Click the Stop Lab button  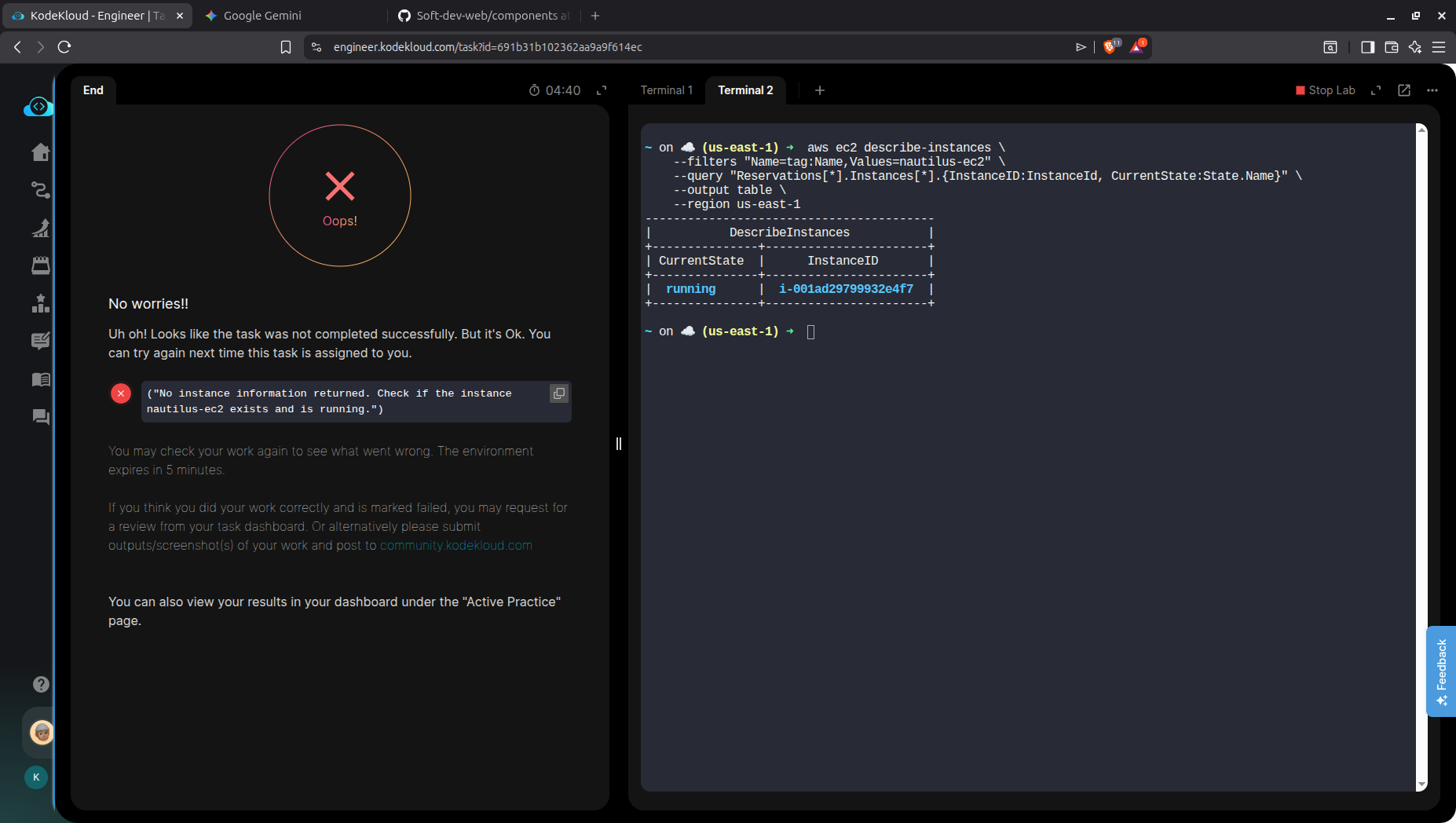[x=1325, y=90]
